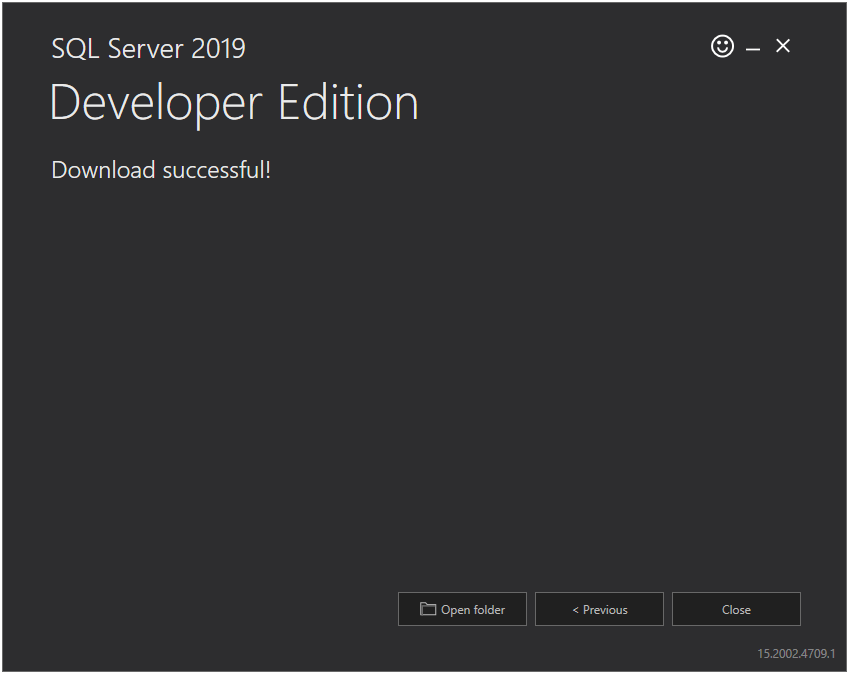850x675 pixels.
Task: Click the Close button at bottom right
Action: [736, 609]
